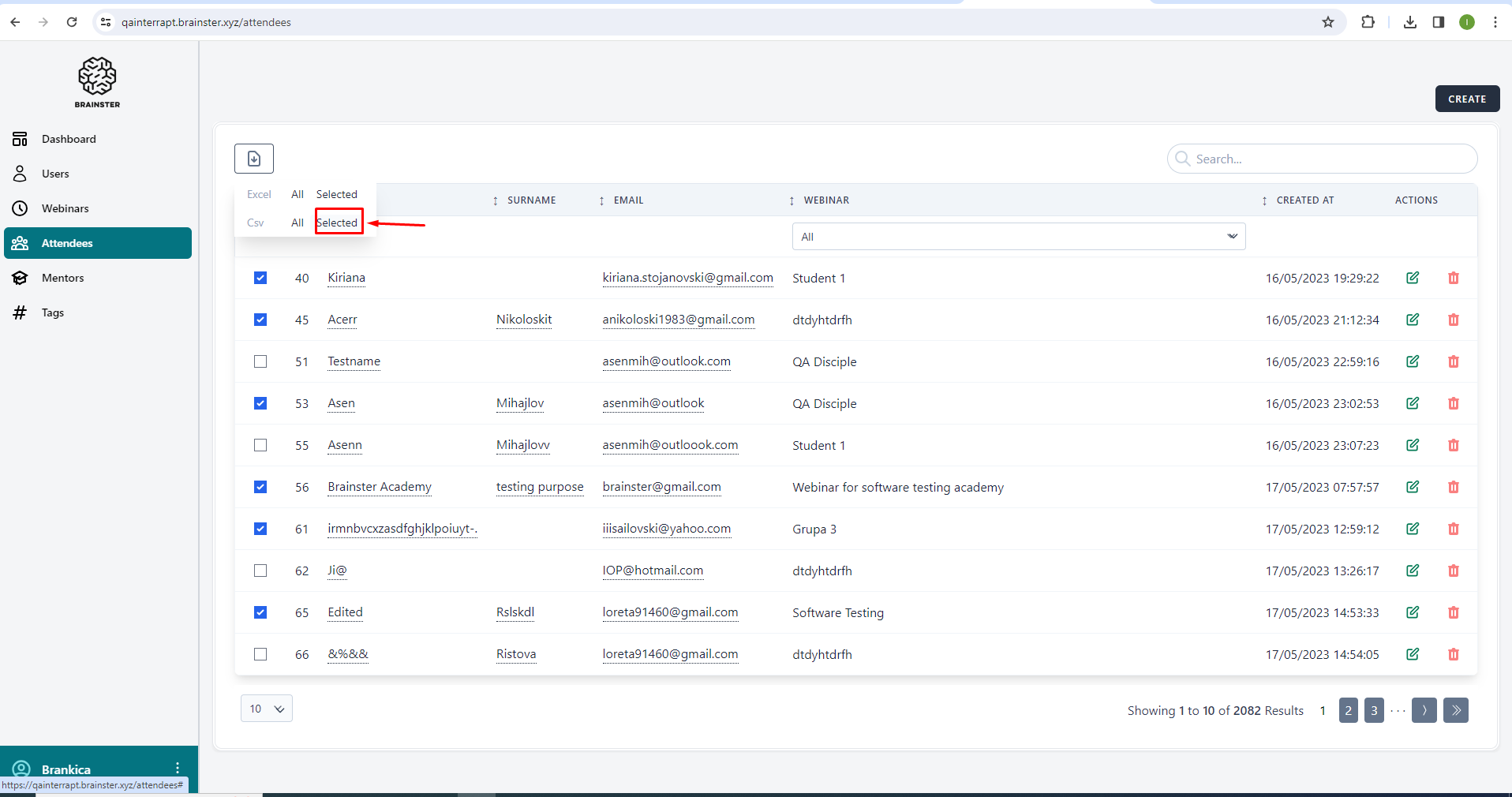1512x797 pixels.
Task: Open the Webinar filter dropdown
Action: pyautogui.click(x=1018, y=237)
